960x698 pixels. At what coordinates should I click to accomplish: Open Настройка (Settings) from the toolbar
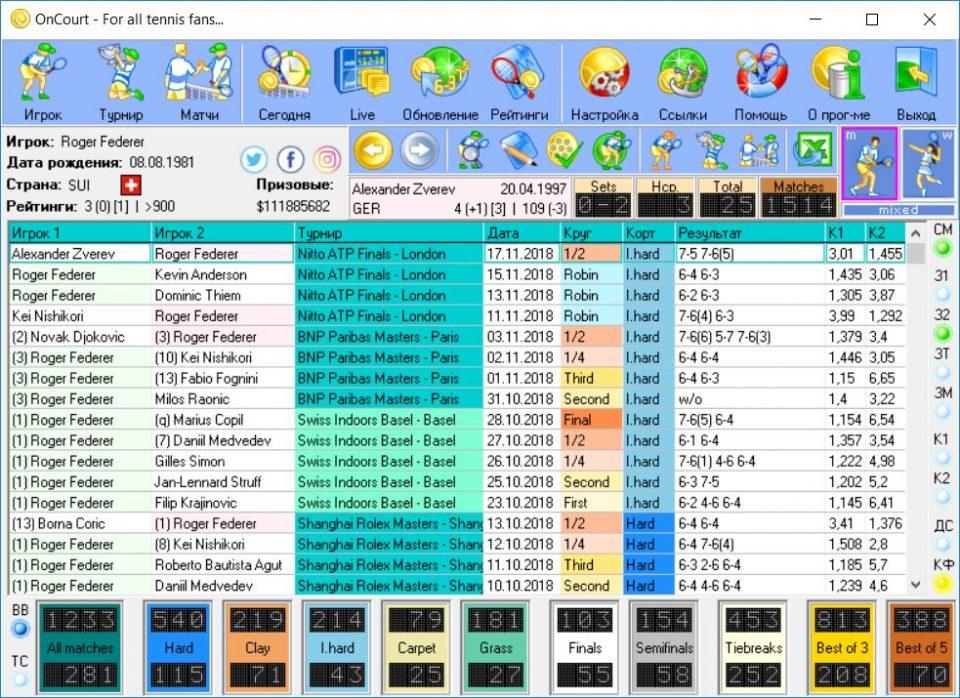tap(604, 83)
